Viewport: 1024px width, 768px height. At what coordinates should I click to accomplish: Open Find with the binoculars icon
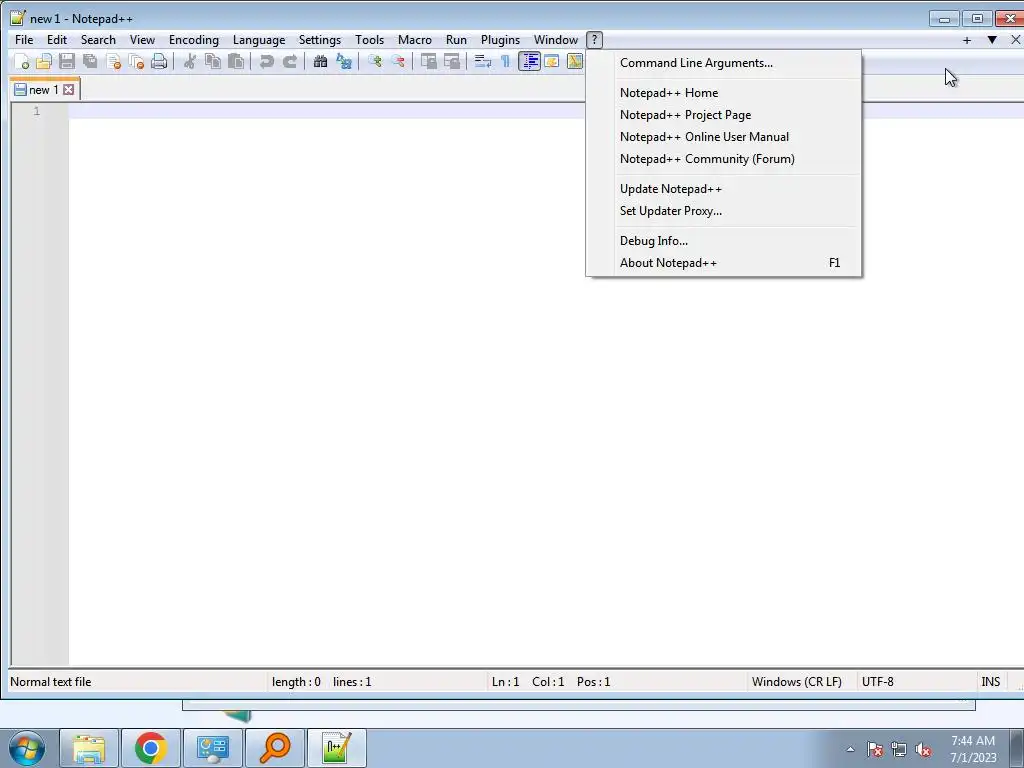320,61
